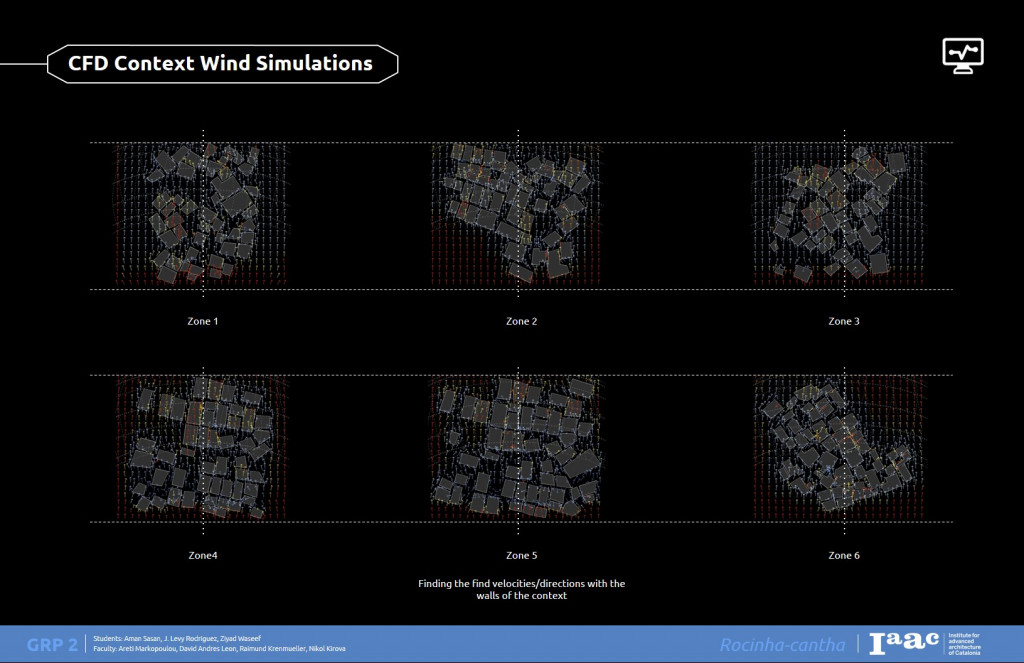
Task: Click the Zone4 wind simulation image
Action: click(202, 447)
